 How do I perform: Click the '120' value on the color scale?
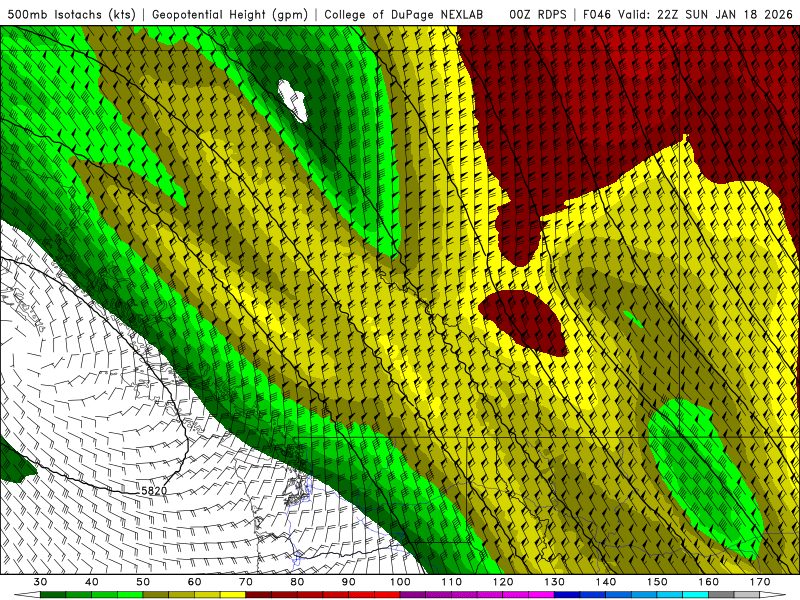coord(503,582)
